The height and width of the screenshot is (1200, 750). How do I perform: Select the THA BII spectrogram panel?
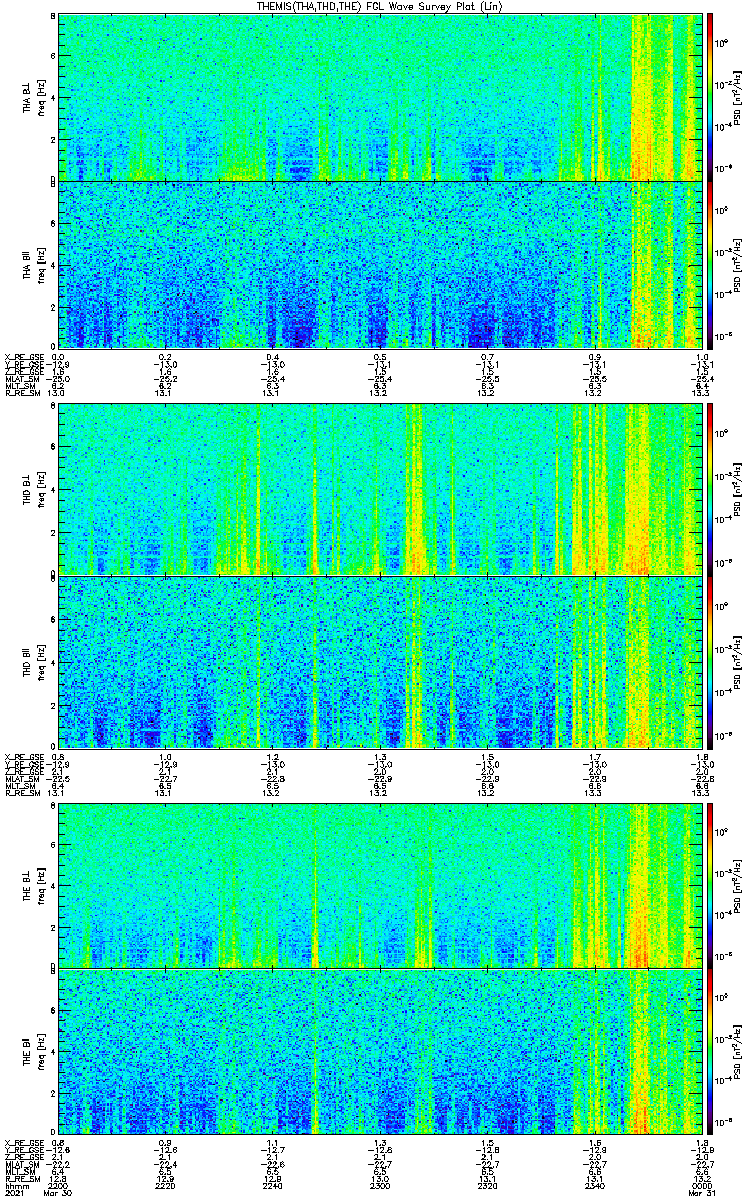point(380,264)
